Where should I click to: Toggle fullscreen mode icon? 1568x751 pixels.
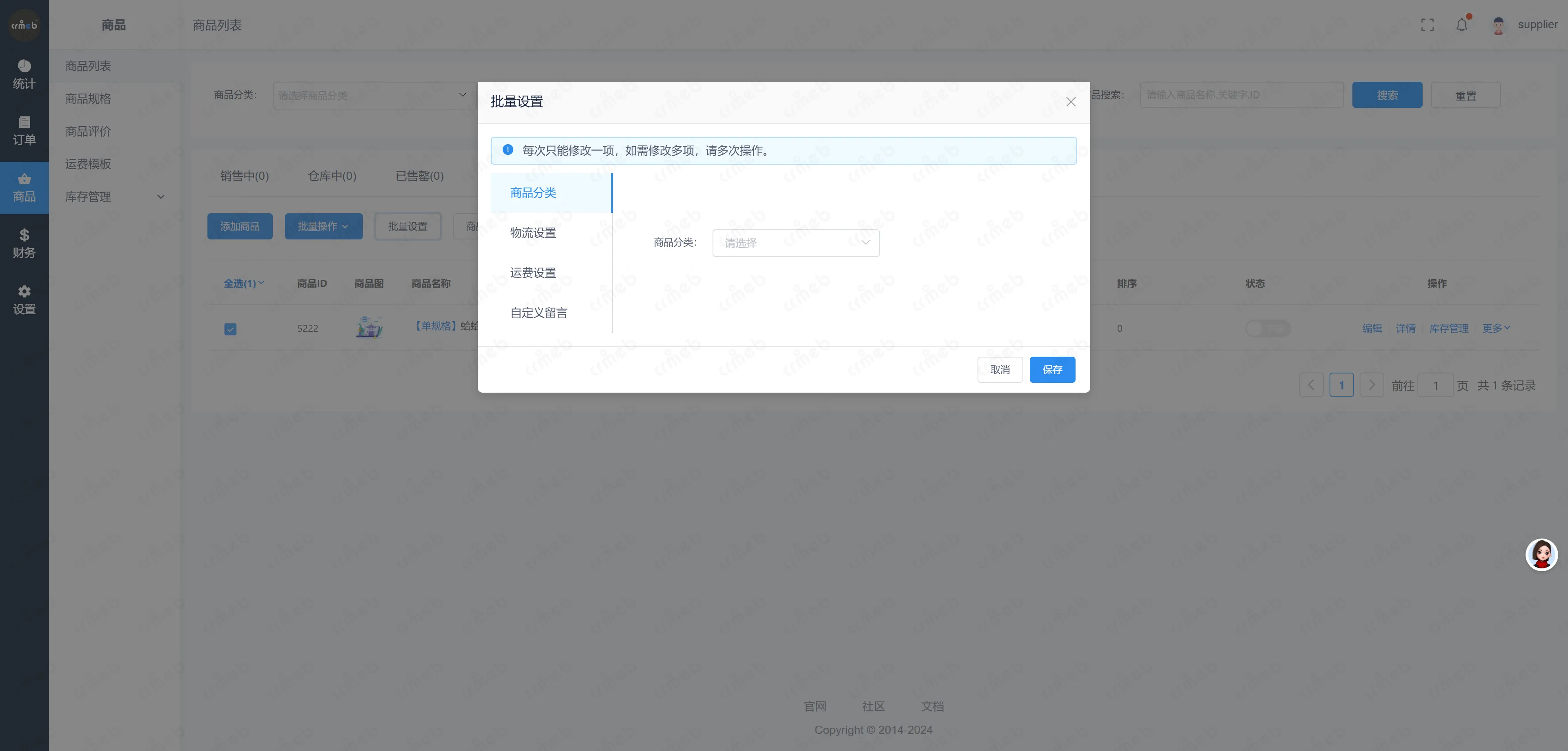[1428, 25]
